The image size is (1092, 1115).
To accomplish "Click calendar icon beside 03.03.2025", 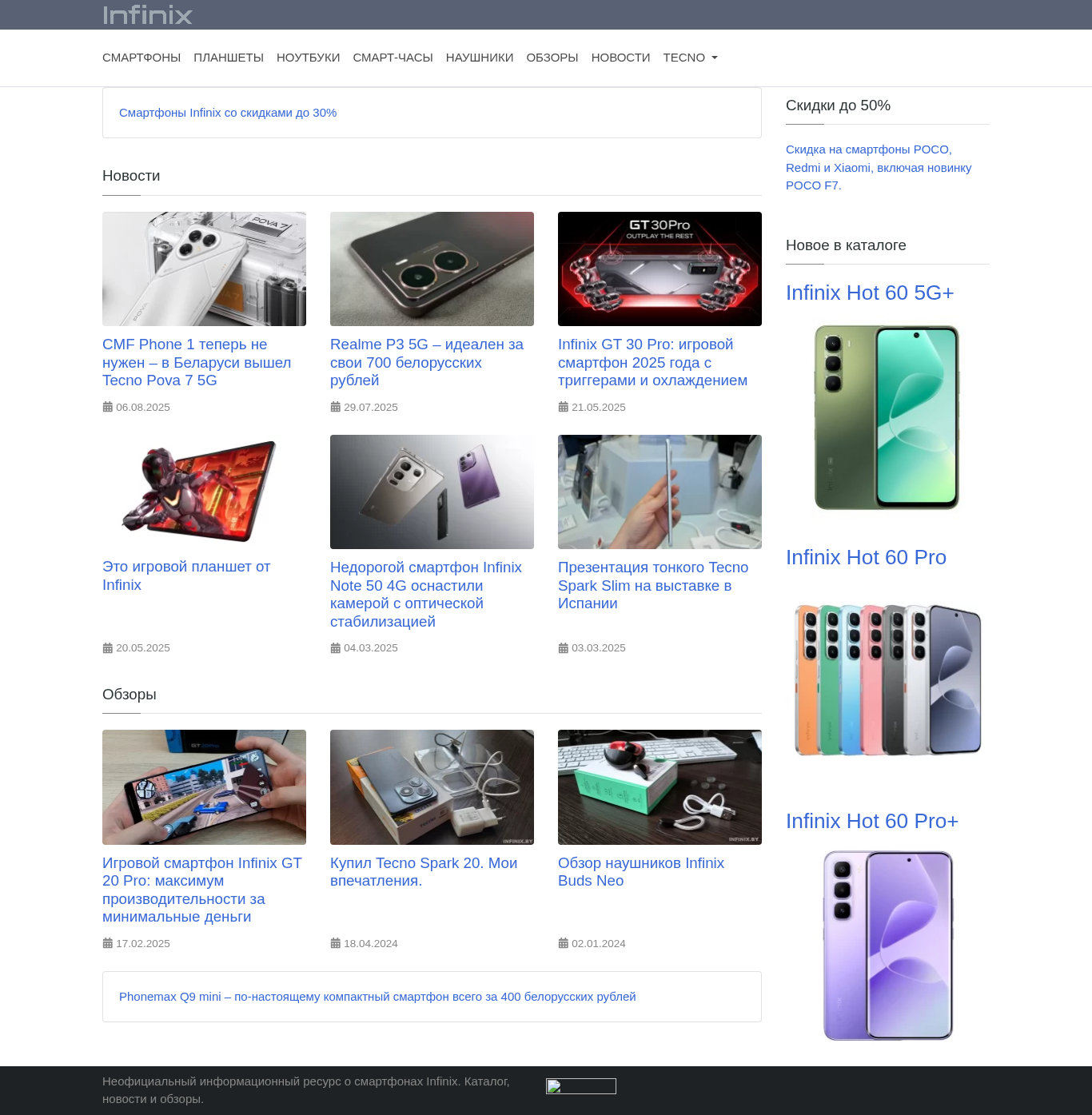I will tap(563, 648).
